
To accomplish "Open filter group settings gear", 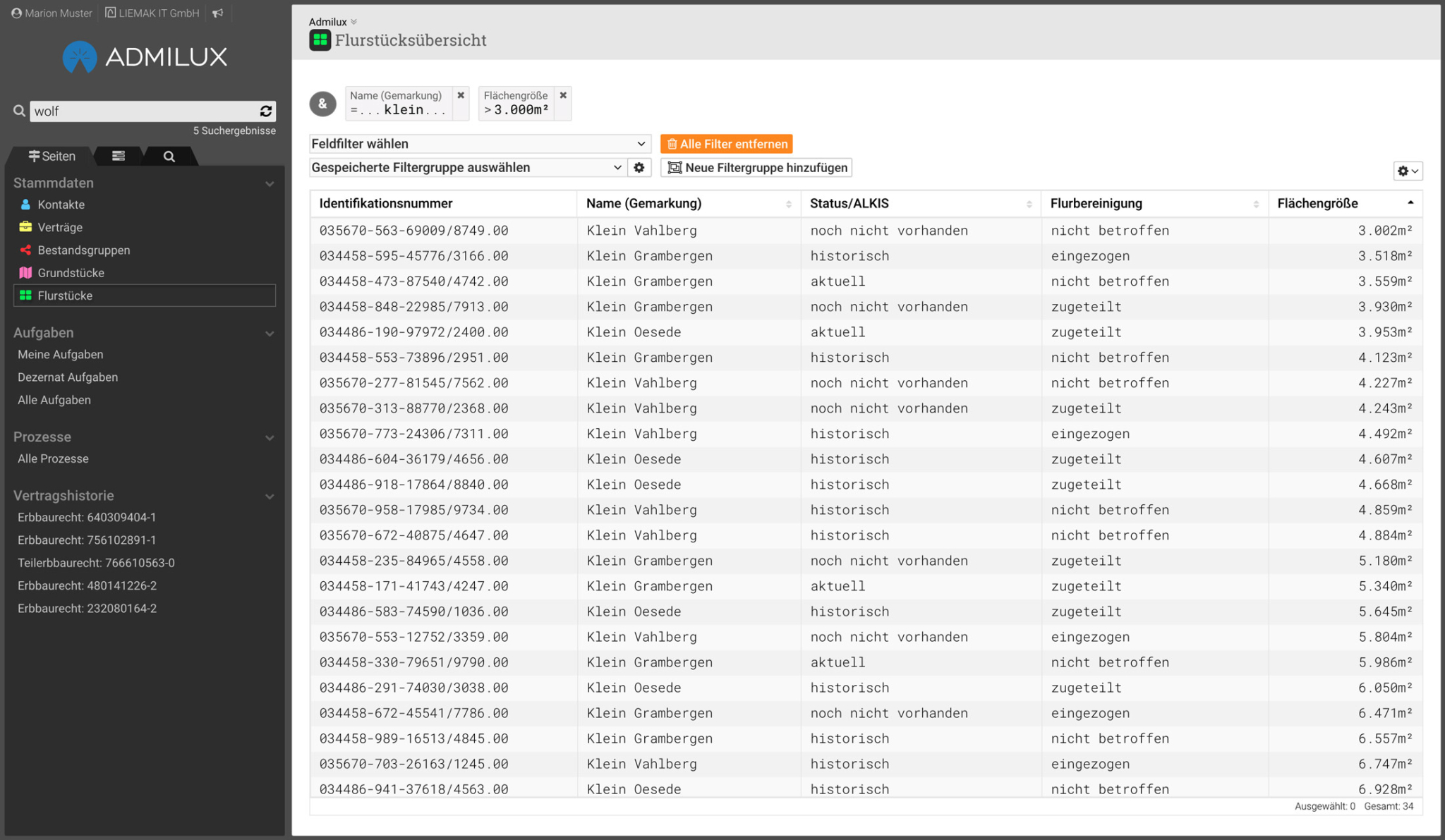I will coord(639,167).
